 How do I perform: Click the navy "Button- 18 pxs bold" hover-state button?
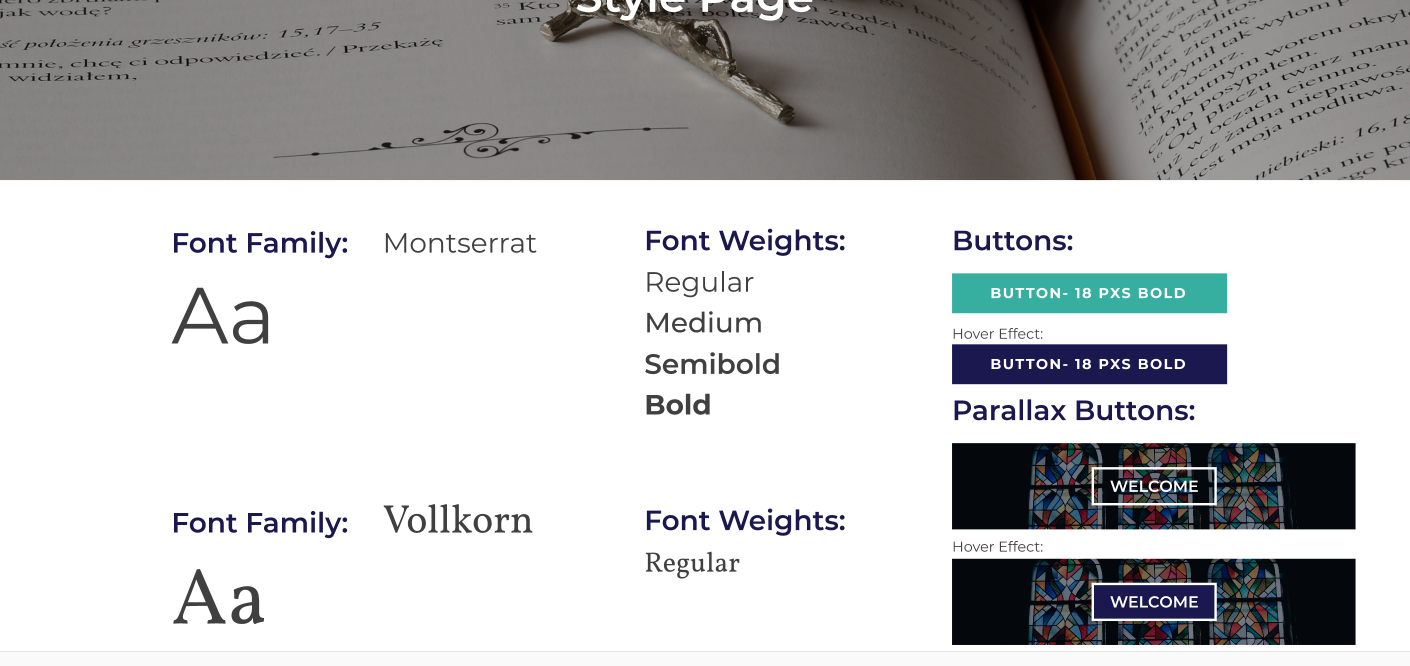(1089, 364)
